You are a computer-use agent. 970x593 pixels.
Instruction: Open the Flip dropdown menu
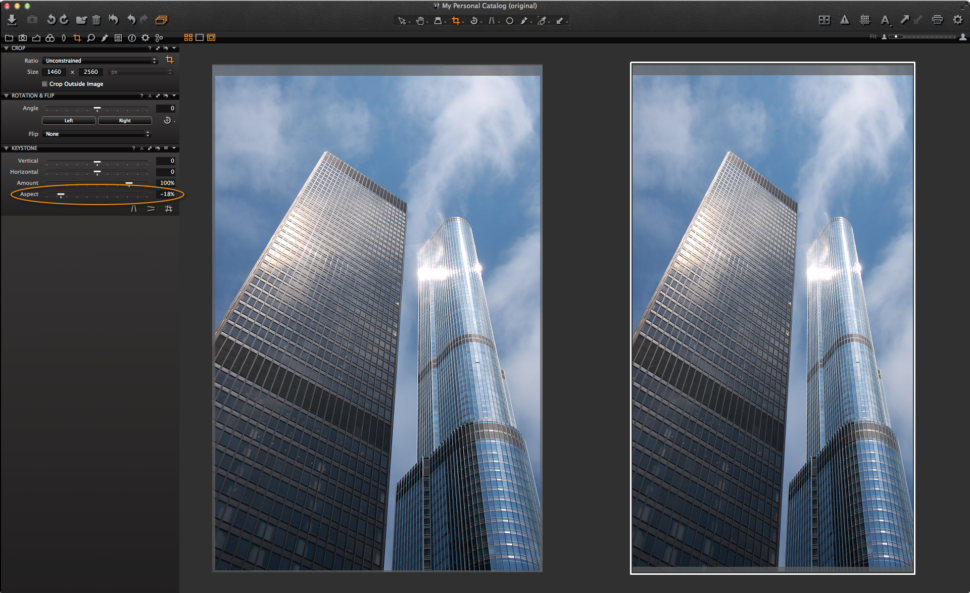point(97,133)
